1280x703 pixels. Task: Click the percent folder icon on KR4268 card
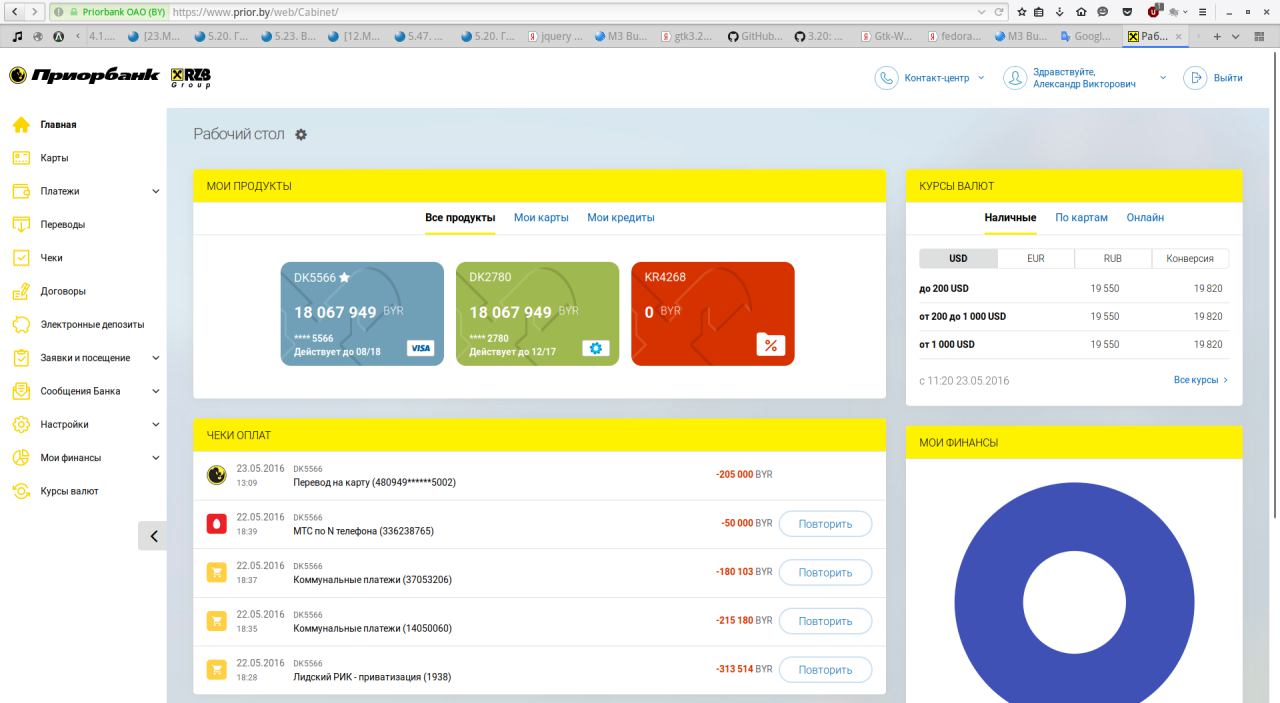(x=770, y=344)
